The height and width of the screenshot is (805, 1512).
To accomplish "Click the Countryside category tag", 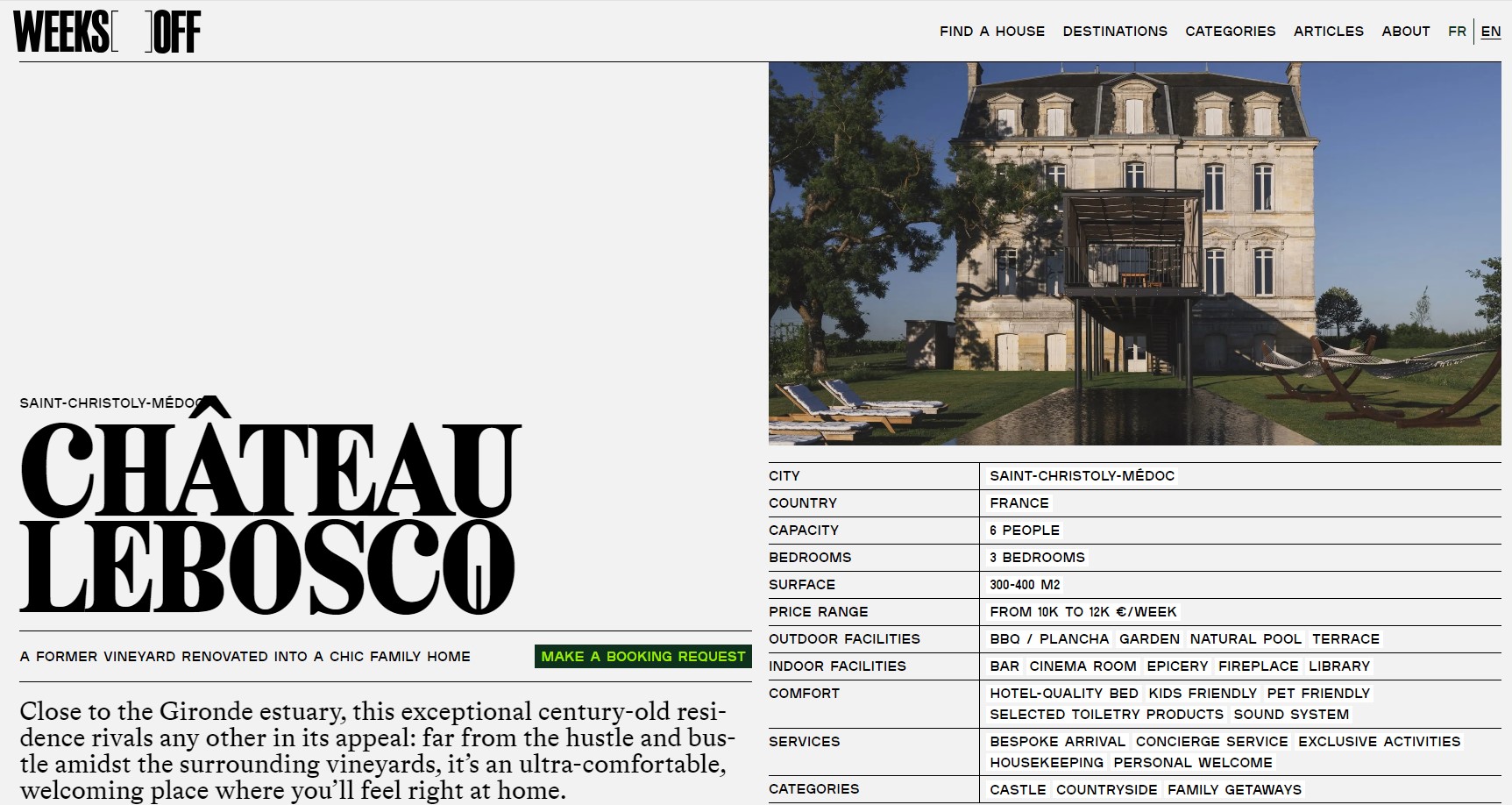I will point(1106,790).
